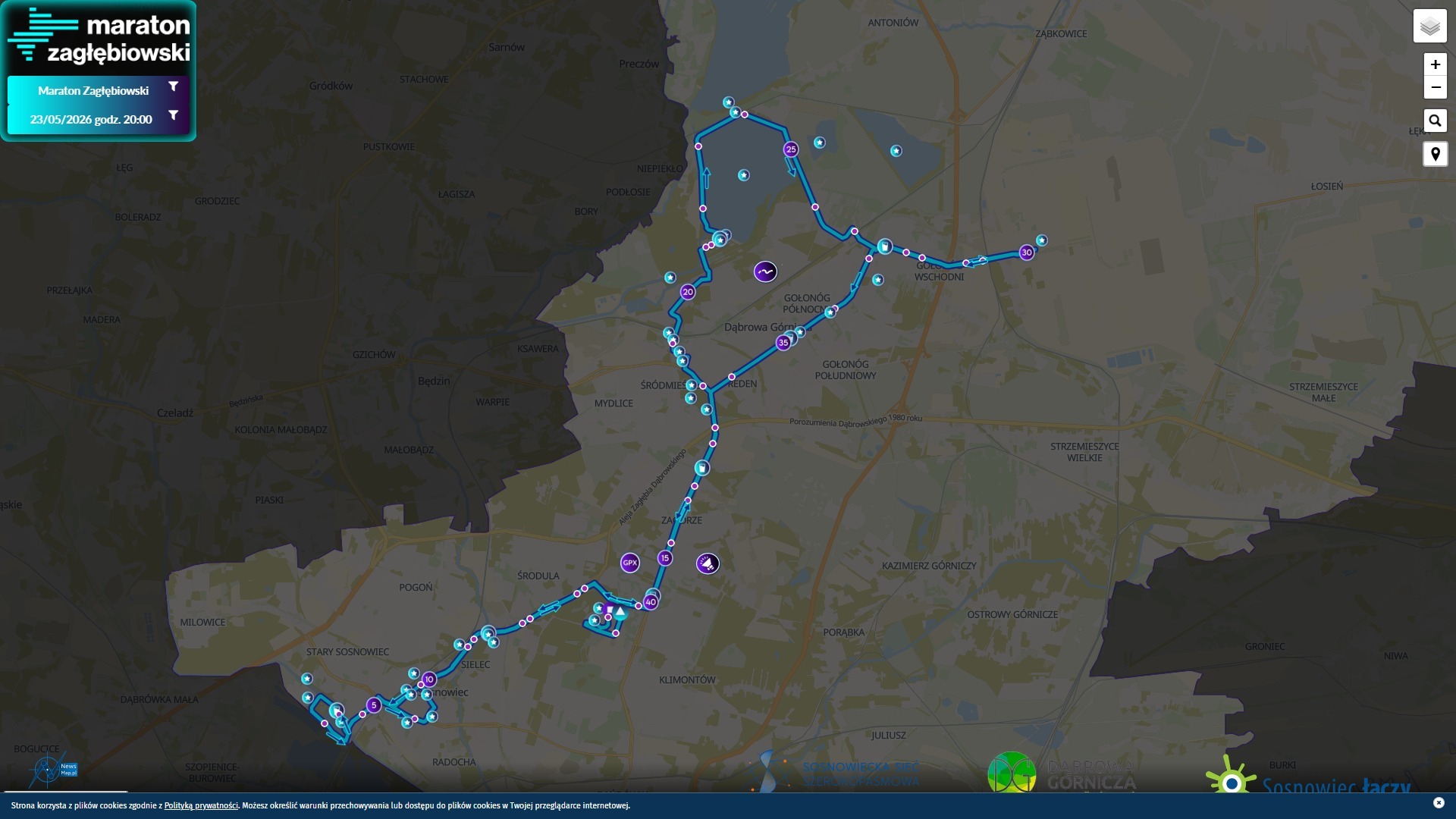The height and width of the screenshot is (819, 1456).
Task: Click the kilometer 25 marker
Action: tap(791, 149)
